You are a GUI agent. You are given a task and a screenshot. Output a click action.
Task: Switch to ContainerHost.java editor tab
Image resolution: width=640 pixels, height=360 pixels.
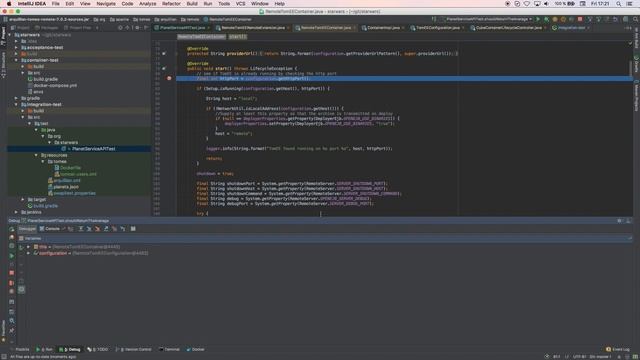coord(383,28)
